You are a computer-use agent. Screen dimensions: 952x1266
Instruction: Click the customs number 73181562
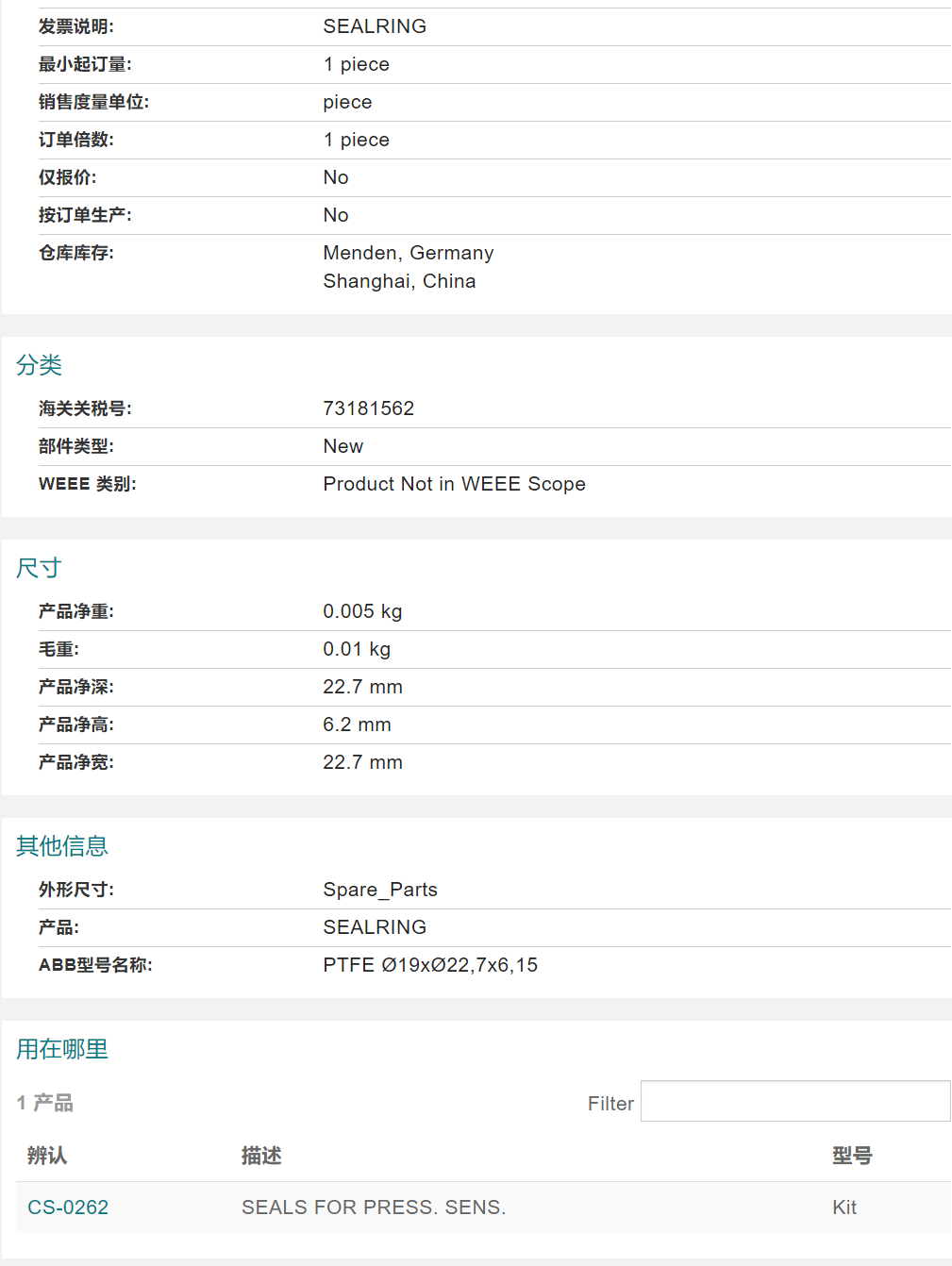(x=368, y=408)
